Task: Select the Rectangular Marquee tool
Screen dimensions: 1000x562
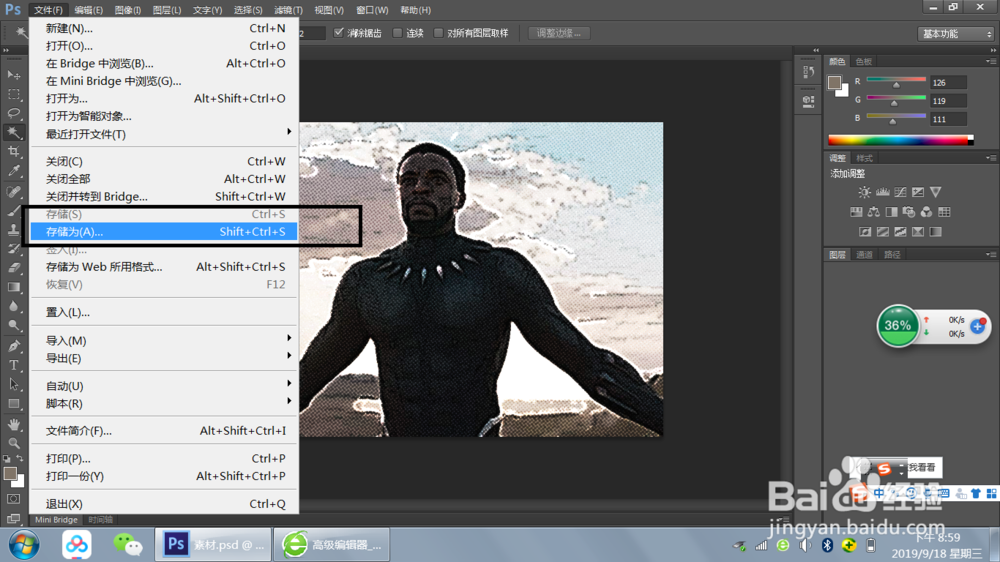Action: pyautogui.click(x=13, y=94)
